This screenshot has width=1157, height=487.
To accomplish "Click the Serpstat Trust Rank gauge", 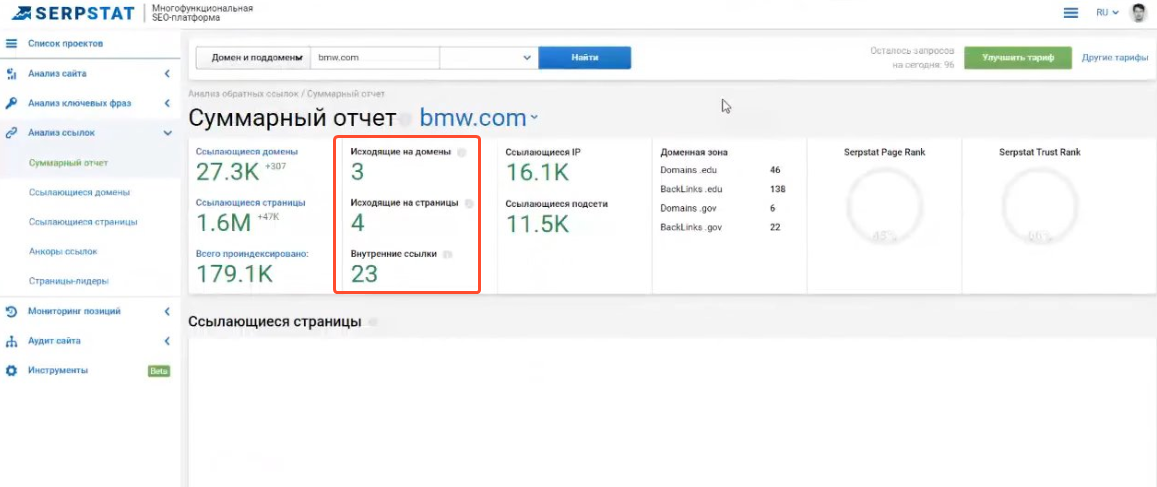I will (x=1040, y=206).
